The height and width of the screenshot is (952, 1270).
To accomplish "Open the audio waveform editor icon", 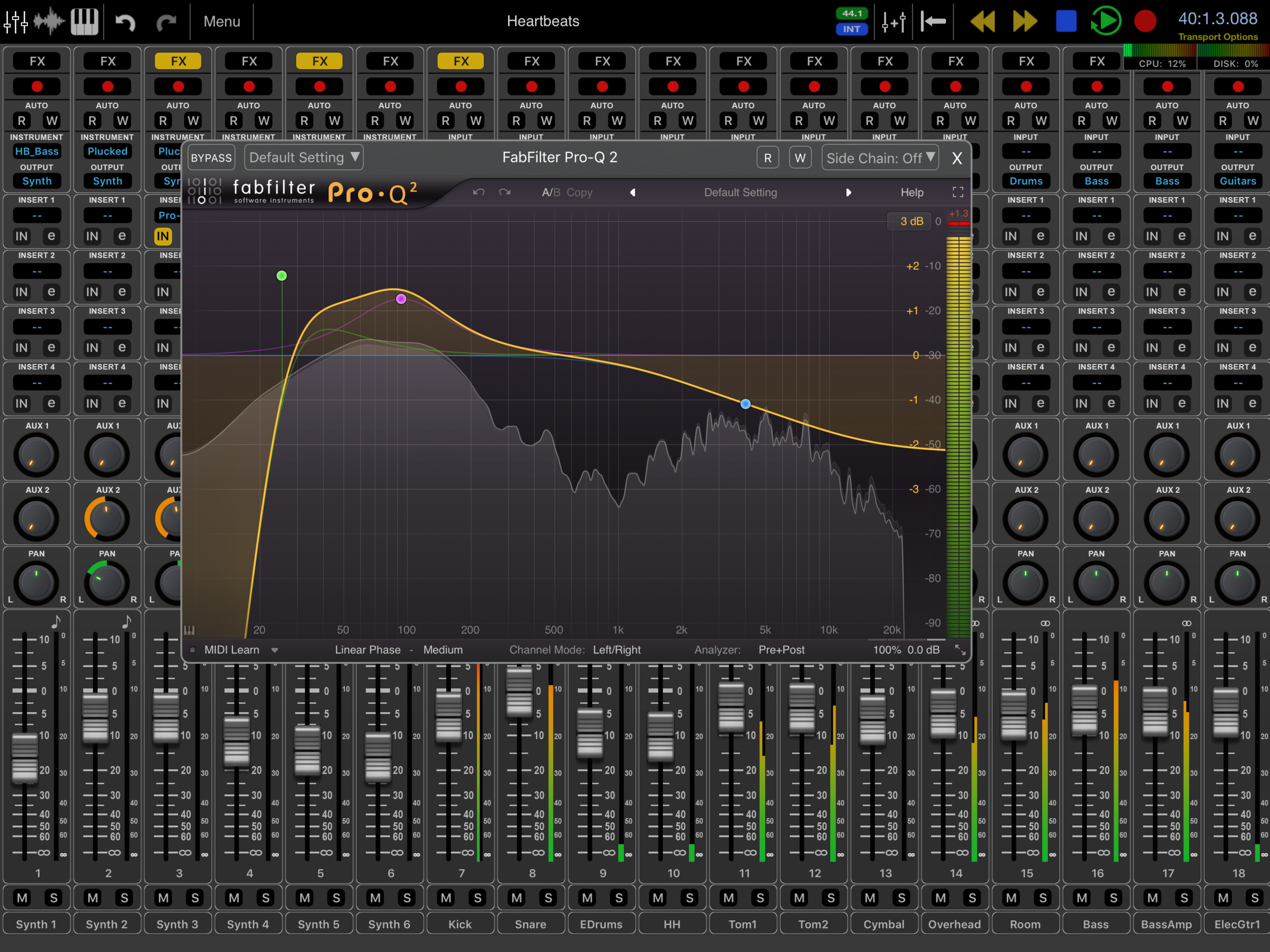I will [49, 21].
